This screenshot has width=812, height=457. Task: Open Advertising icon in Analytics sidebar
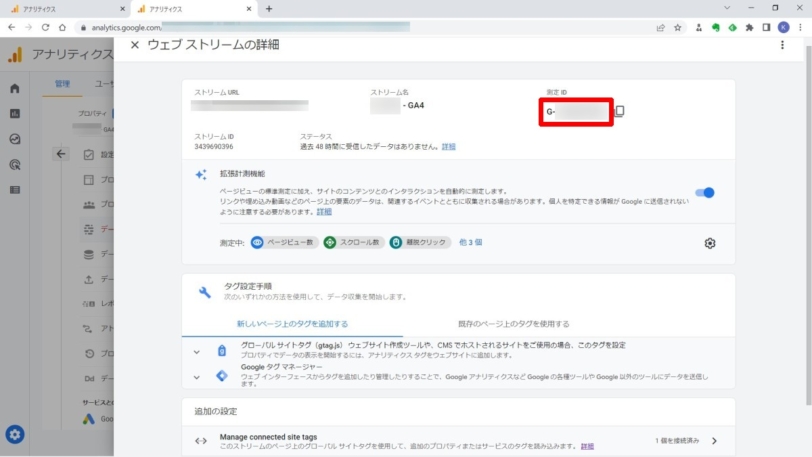point(14,165)
